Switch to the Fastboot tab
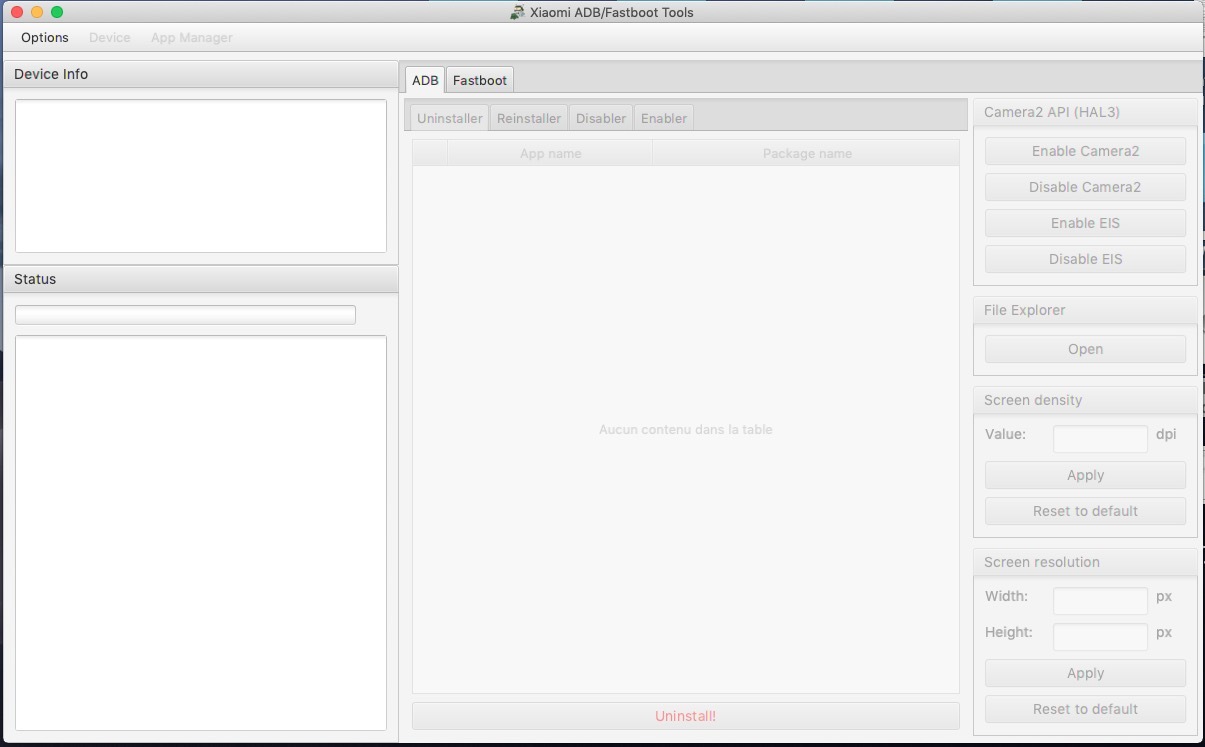Image resolution: width=1205 pixels, height=747 pixels. 480,80
